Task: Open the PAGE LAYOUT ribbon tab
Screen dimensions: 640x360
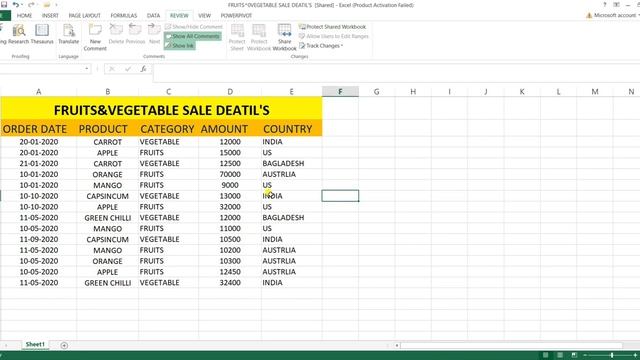Action: pyautogui.click(x=84, y=16)
